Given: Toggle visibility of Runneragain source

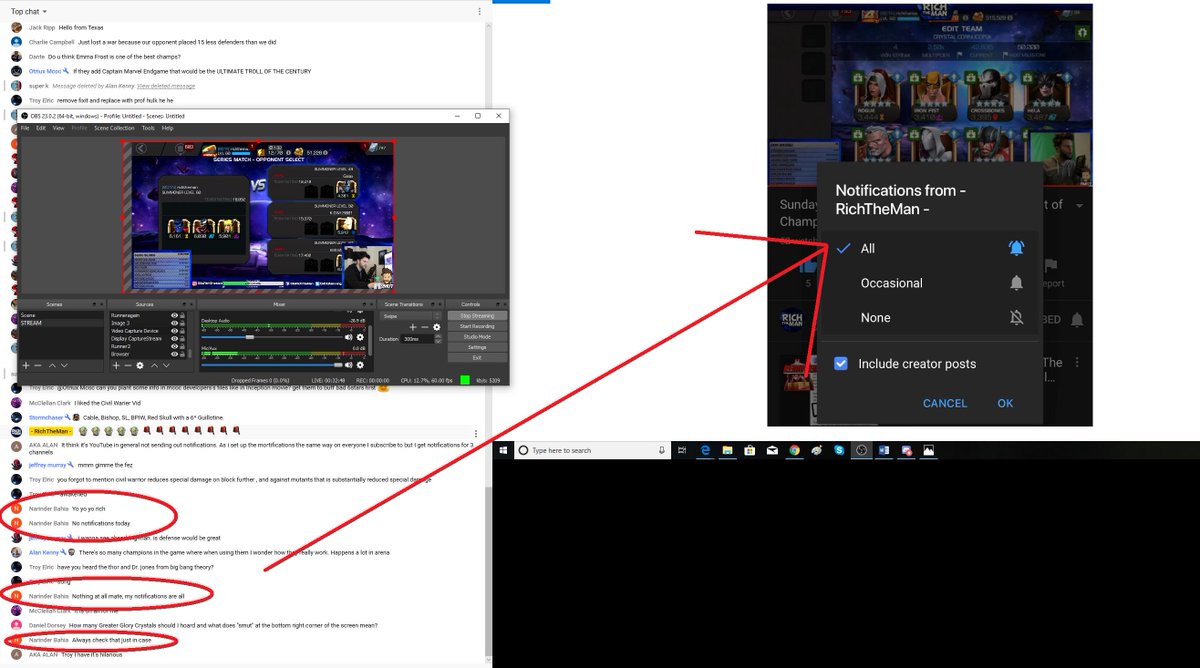Looking at the screenshot, I should (174, 315).
